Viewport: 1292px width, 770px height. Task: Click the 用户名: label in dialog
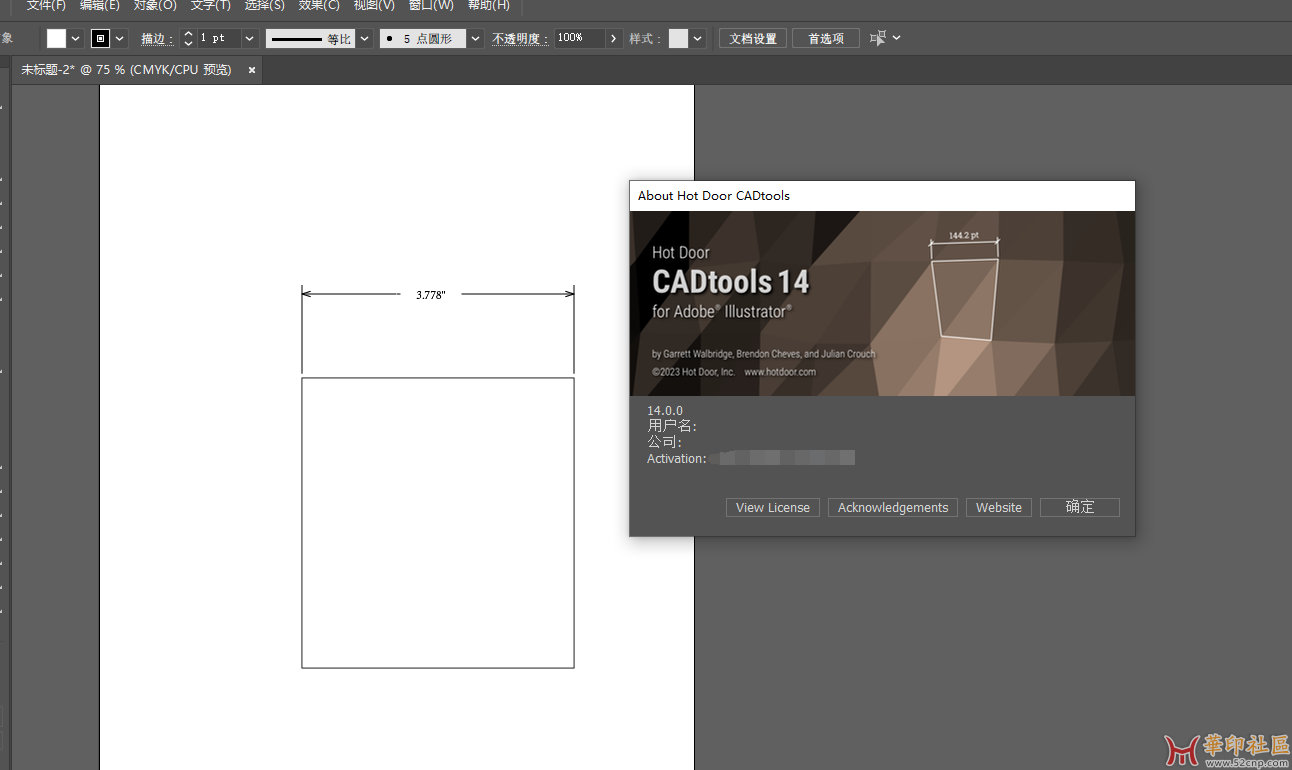(x=672, y=426)
